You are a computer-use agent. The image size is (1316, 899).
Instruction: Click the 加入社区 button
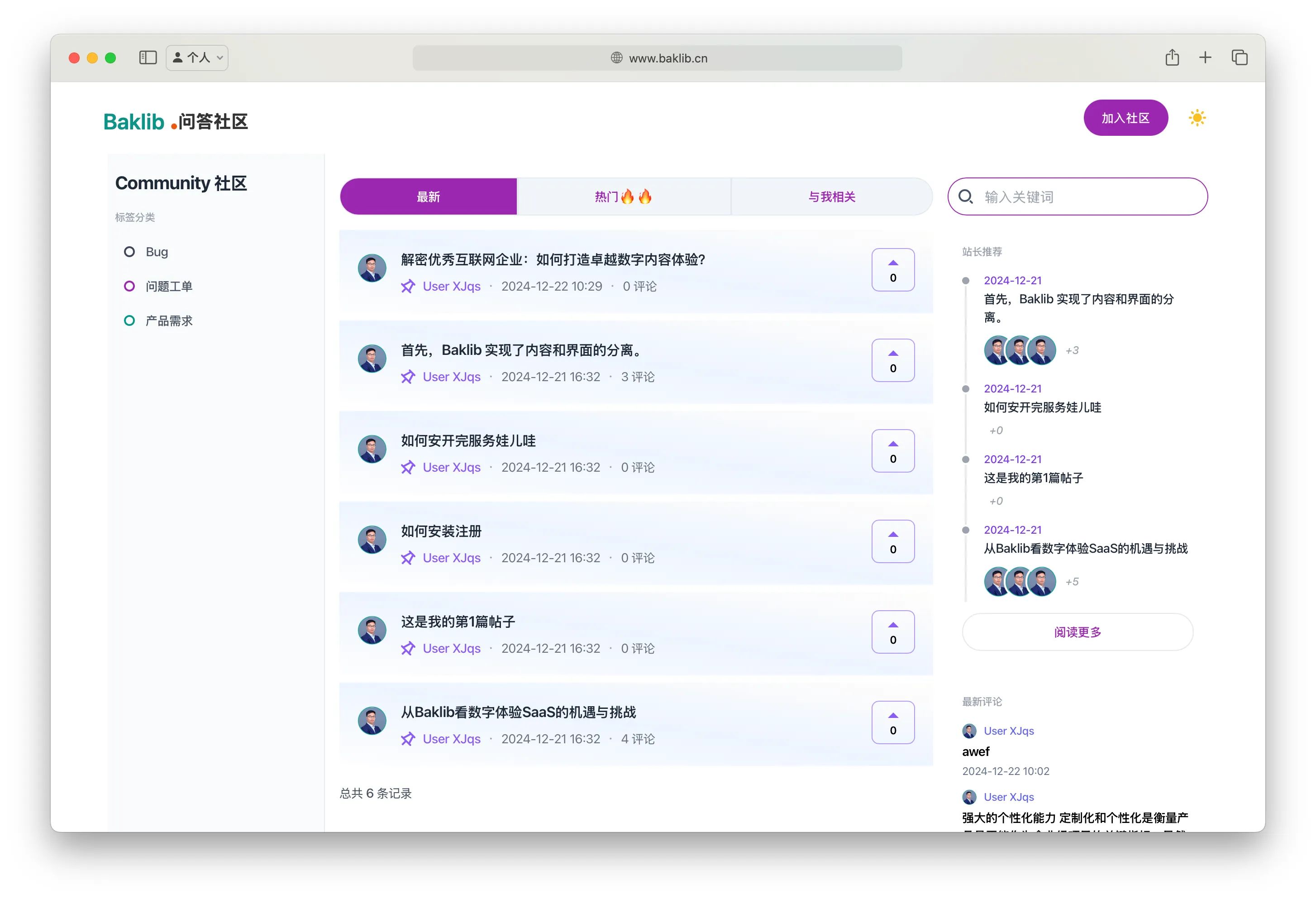tap(1125, 118)
